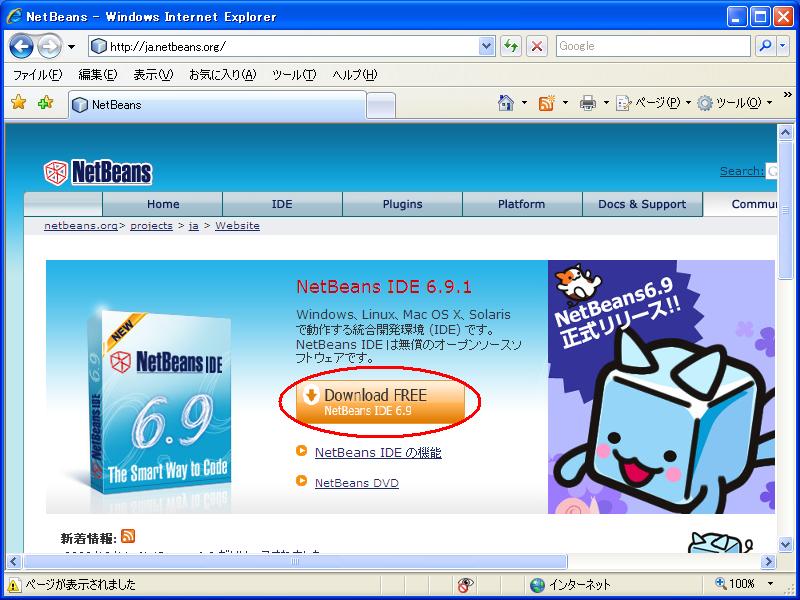The width and height of the screenshot is (800, 600).
Task: Open the 表示(V) menu
Action: [153, 75]
